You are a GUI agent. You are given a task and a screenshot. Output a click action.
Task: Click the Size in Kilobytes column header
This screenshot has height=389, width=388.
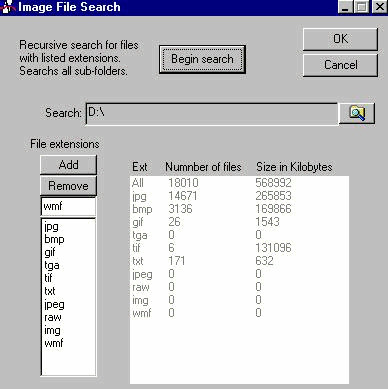point(294,167)
